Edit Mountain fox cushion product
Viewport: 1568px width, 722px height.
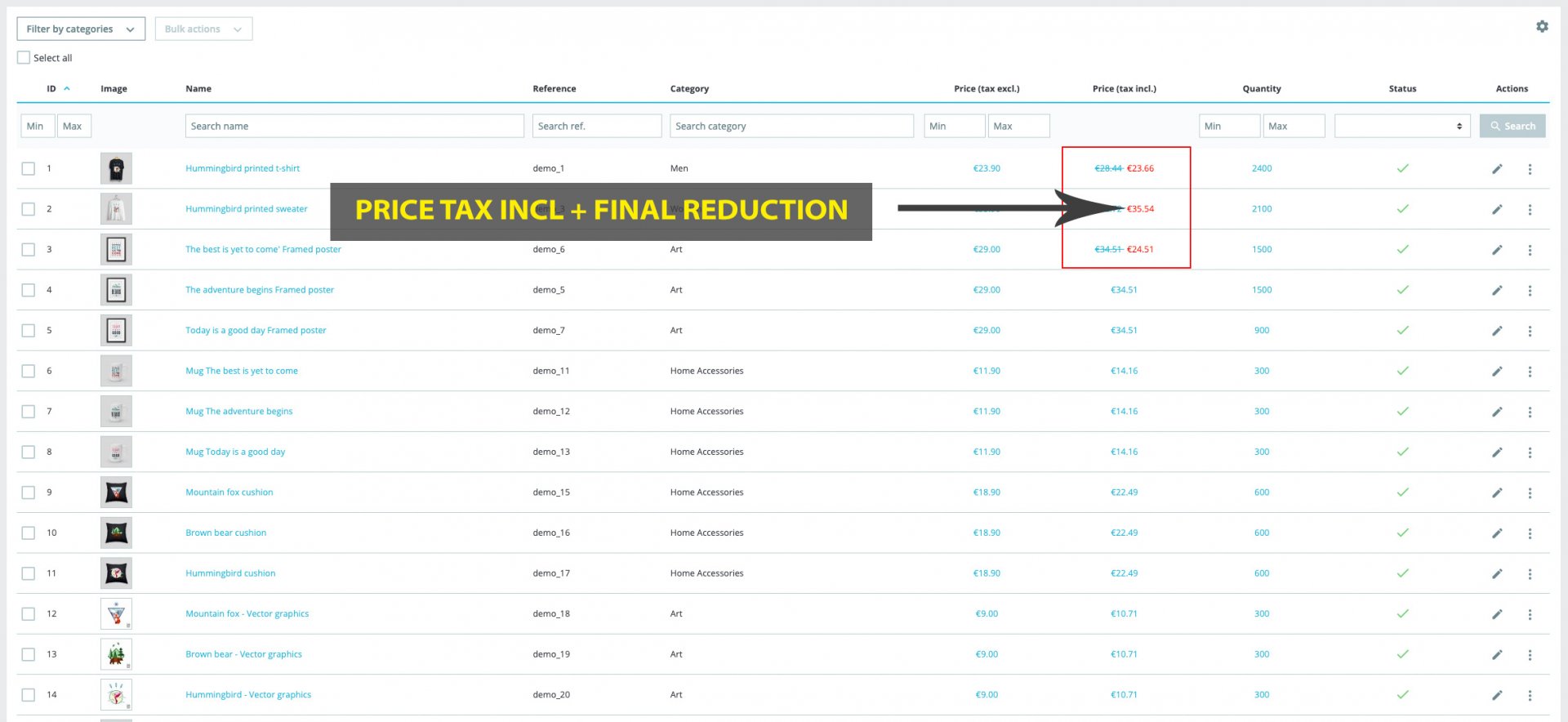pyautogui.click(x=1497, y=492)
